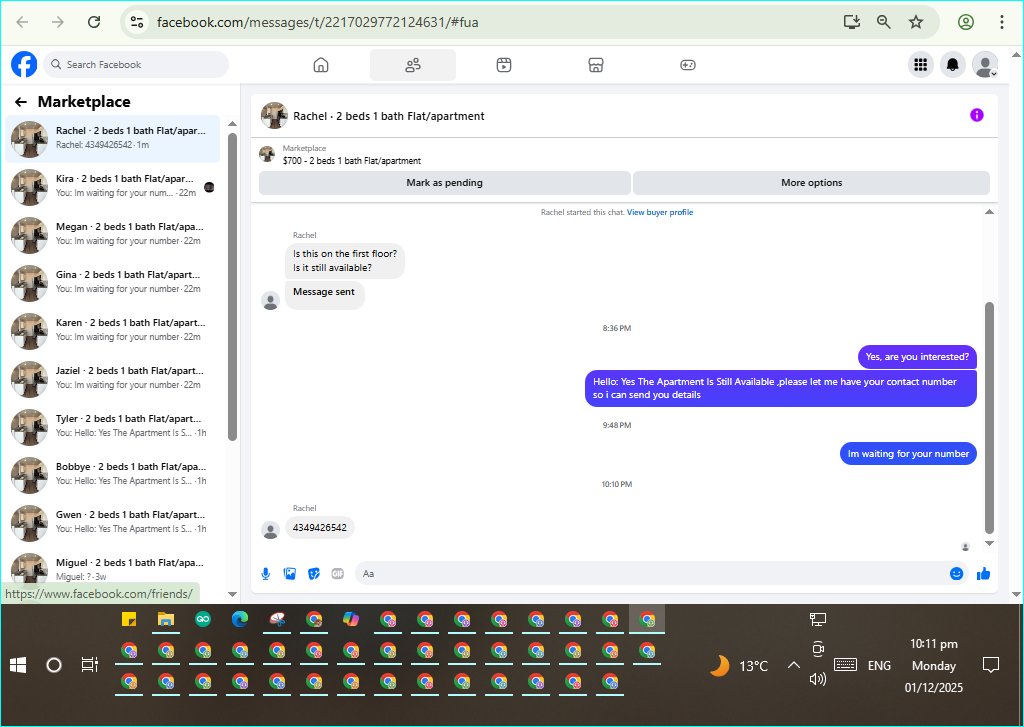
Task: Open conversation info purple icon
Action: pos(976,116)
